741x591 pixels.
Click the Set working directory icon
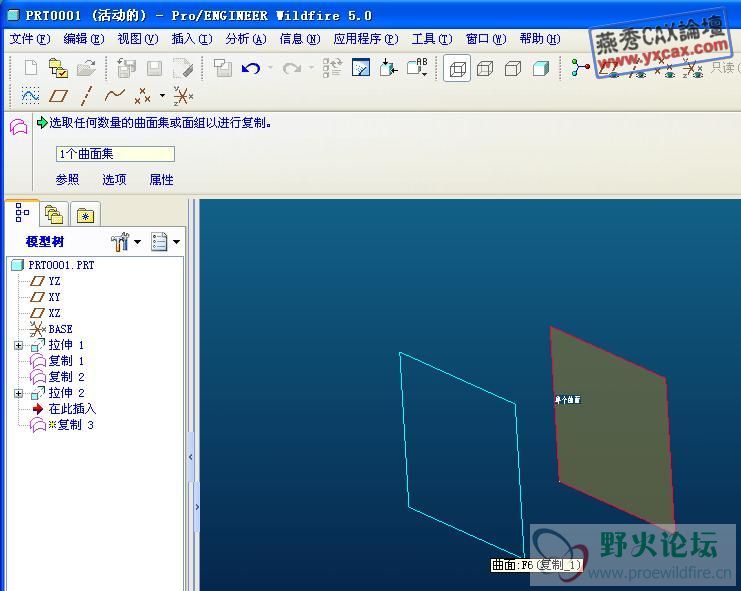pyautogui.click(x=59, y=68)
